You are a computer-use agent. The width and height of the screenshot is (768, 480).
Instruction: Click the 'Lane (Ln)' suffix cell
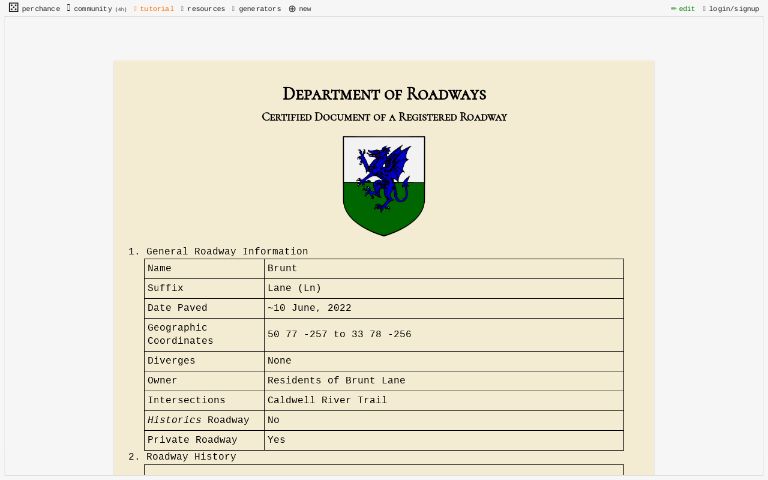point(294,288)
